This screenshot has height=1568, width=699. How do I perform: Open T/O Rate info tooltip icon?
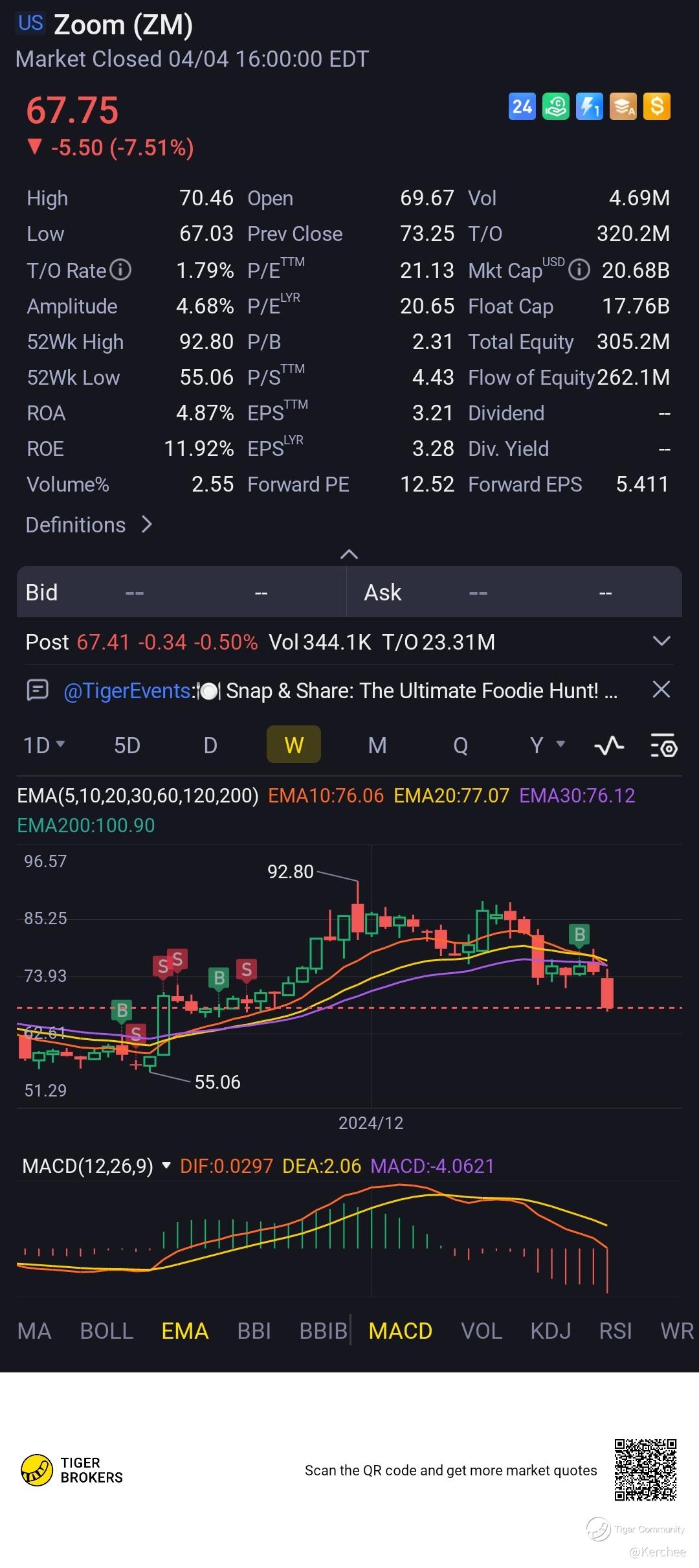[x=120, y=269]
